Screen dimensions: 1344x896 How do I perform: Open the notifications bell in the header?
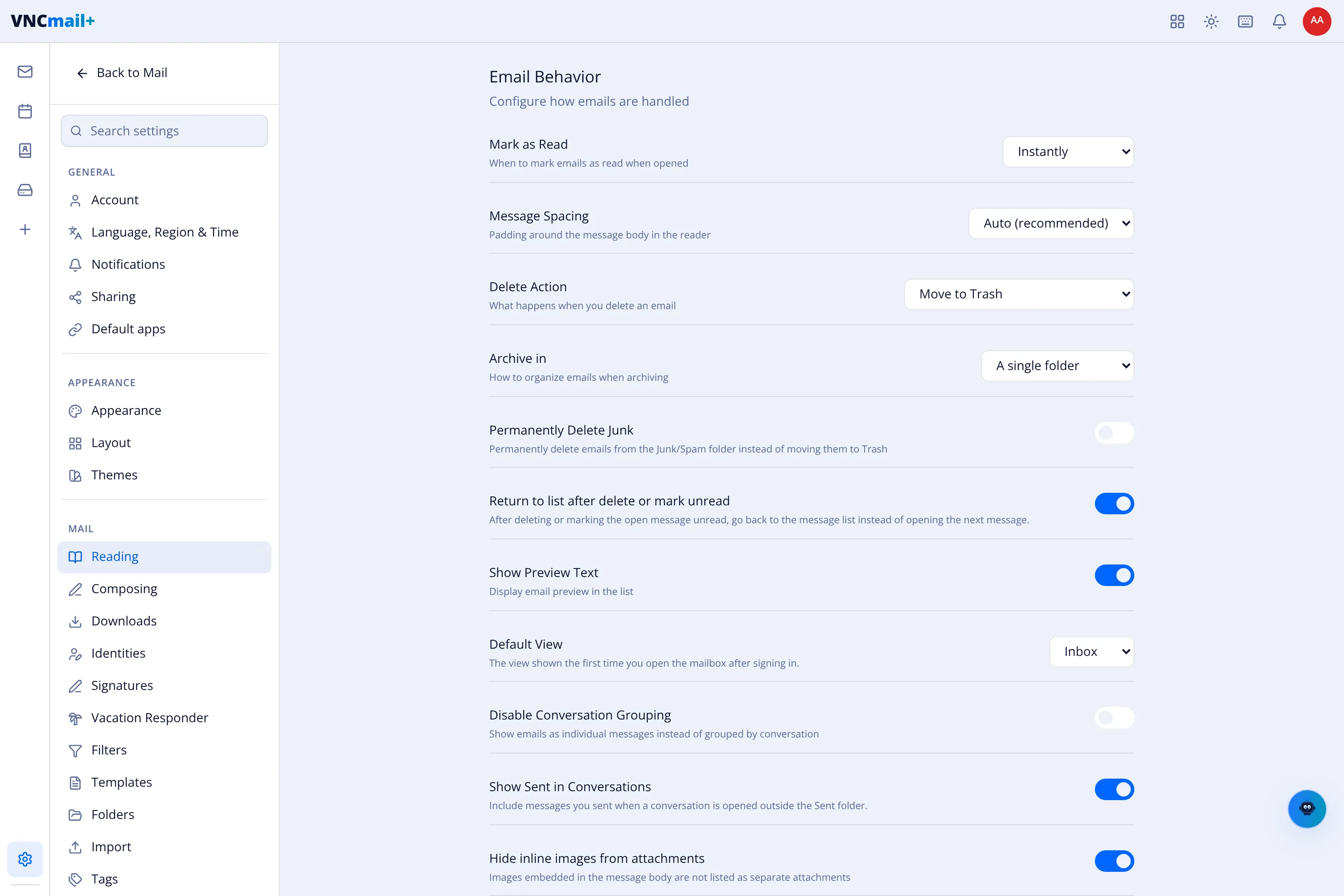click(1279, 21)
